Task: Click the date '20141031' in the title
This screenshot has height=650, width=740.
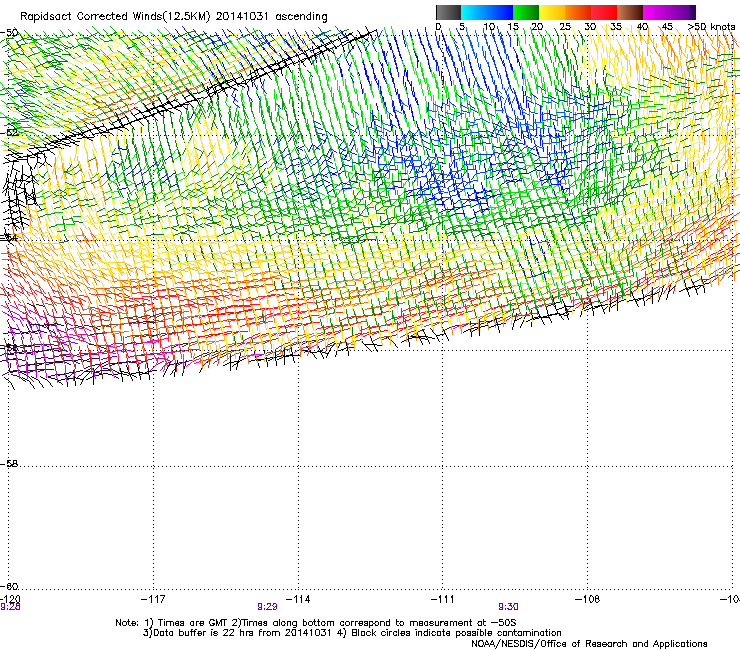Action: (242, 17)
